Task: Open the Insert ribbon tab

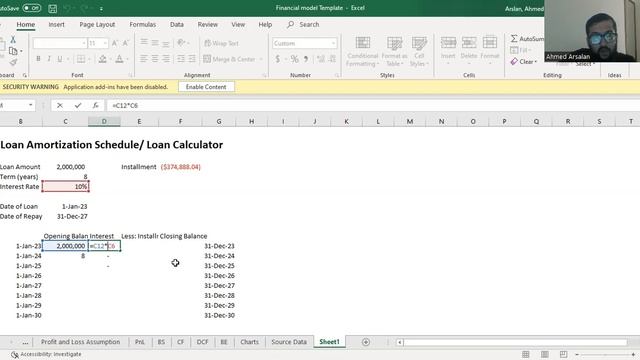Action: (56, 24)
